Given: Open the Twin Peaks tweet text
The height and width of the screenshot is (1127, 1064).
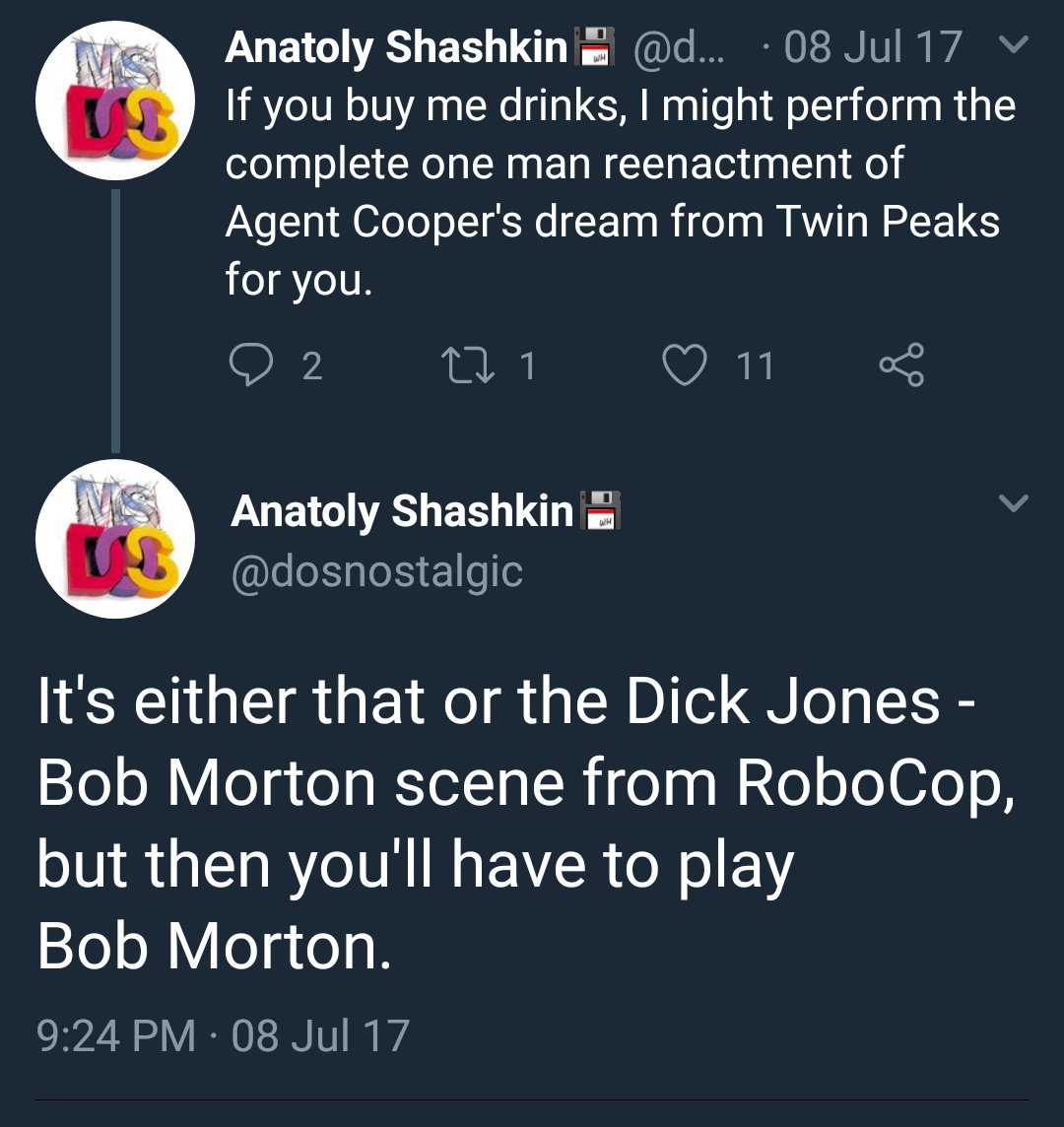Looking at the screenshot, I should click(x=620, y=193).
